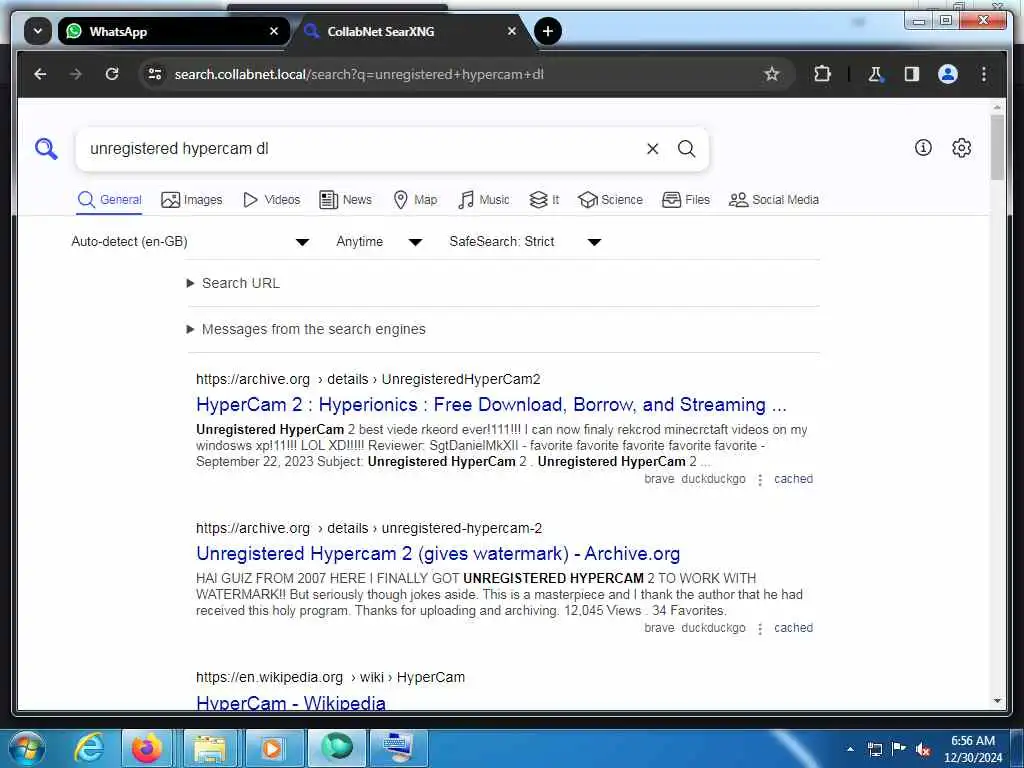Go back to previous page

click(40, 74)
